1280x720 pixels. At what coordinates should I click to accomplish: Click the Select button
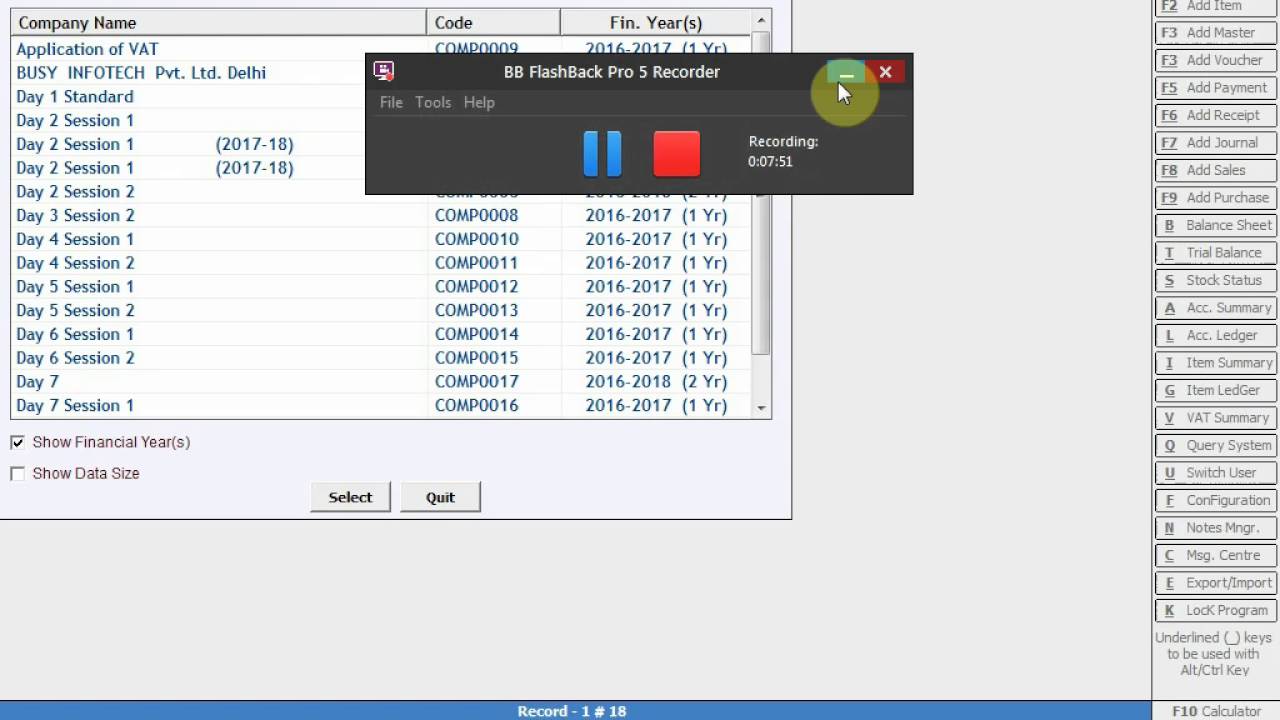click(350, 497)
